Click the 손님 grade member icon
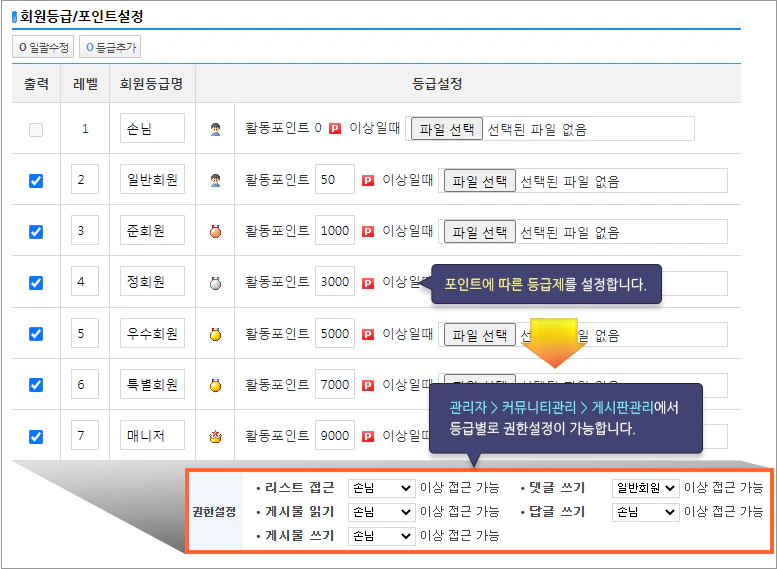Viewport: 777px width, 569px height. [x=215, y=129]
